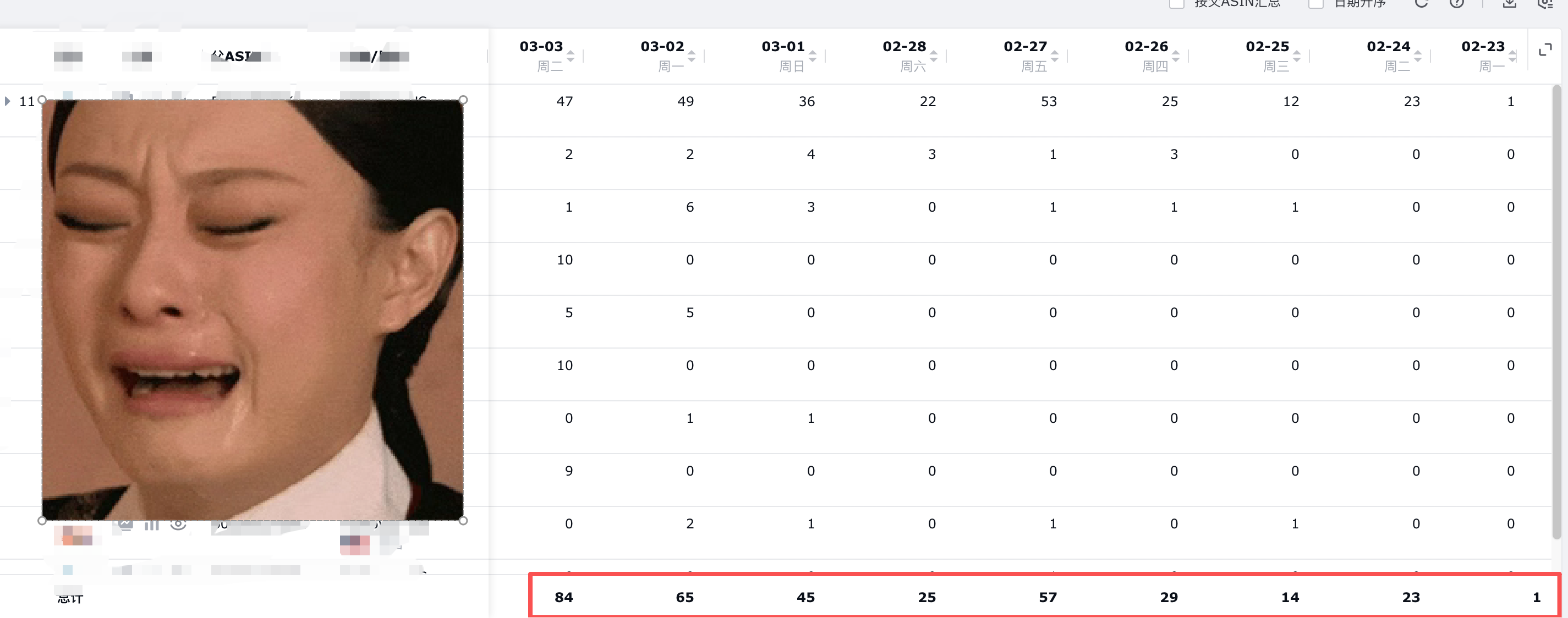
Task: Click the download export icon
Action: (1509, 3)
